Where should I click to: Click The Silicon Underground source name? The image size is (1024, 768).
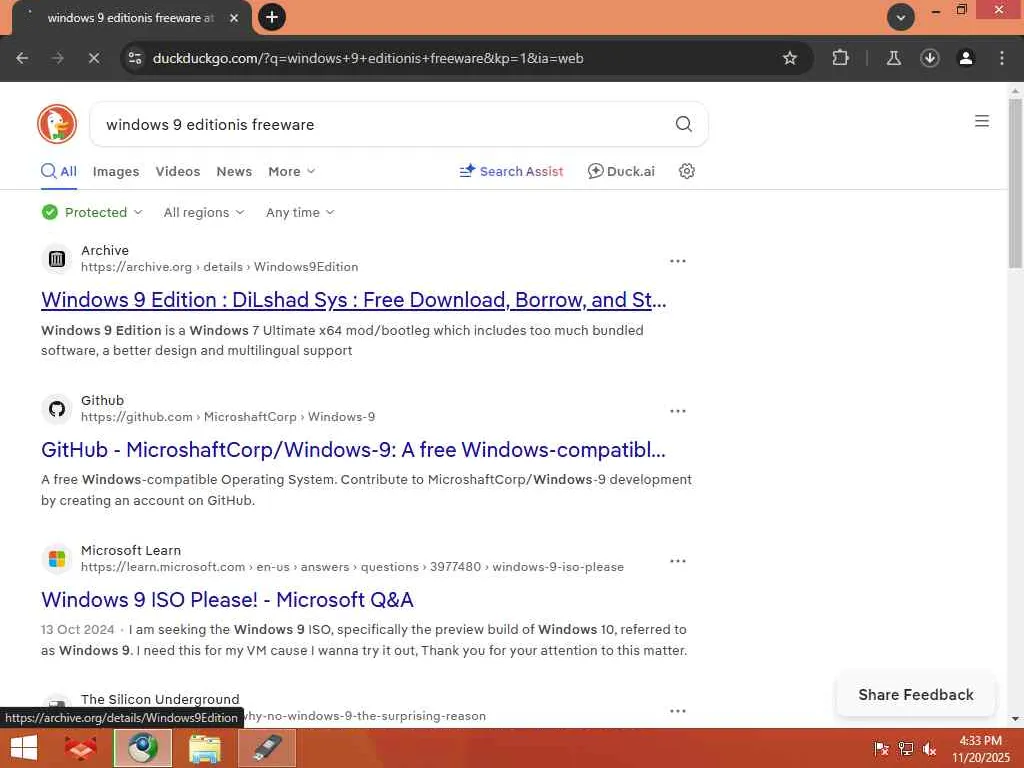(160, 699)
